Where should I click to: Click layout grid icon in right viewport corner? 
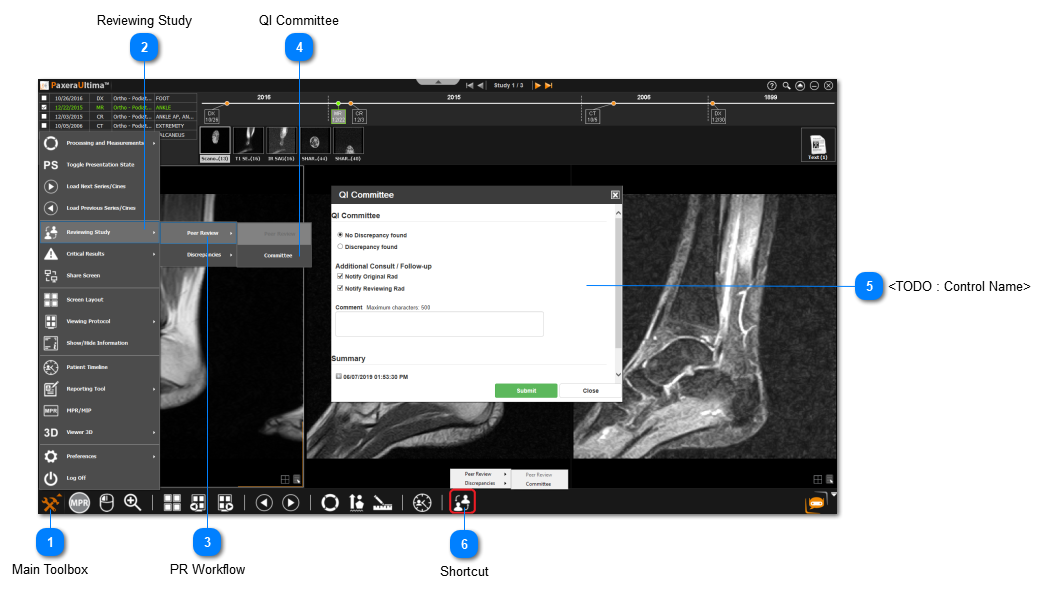point(817,479)
